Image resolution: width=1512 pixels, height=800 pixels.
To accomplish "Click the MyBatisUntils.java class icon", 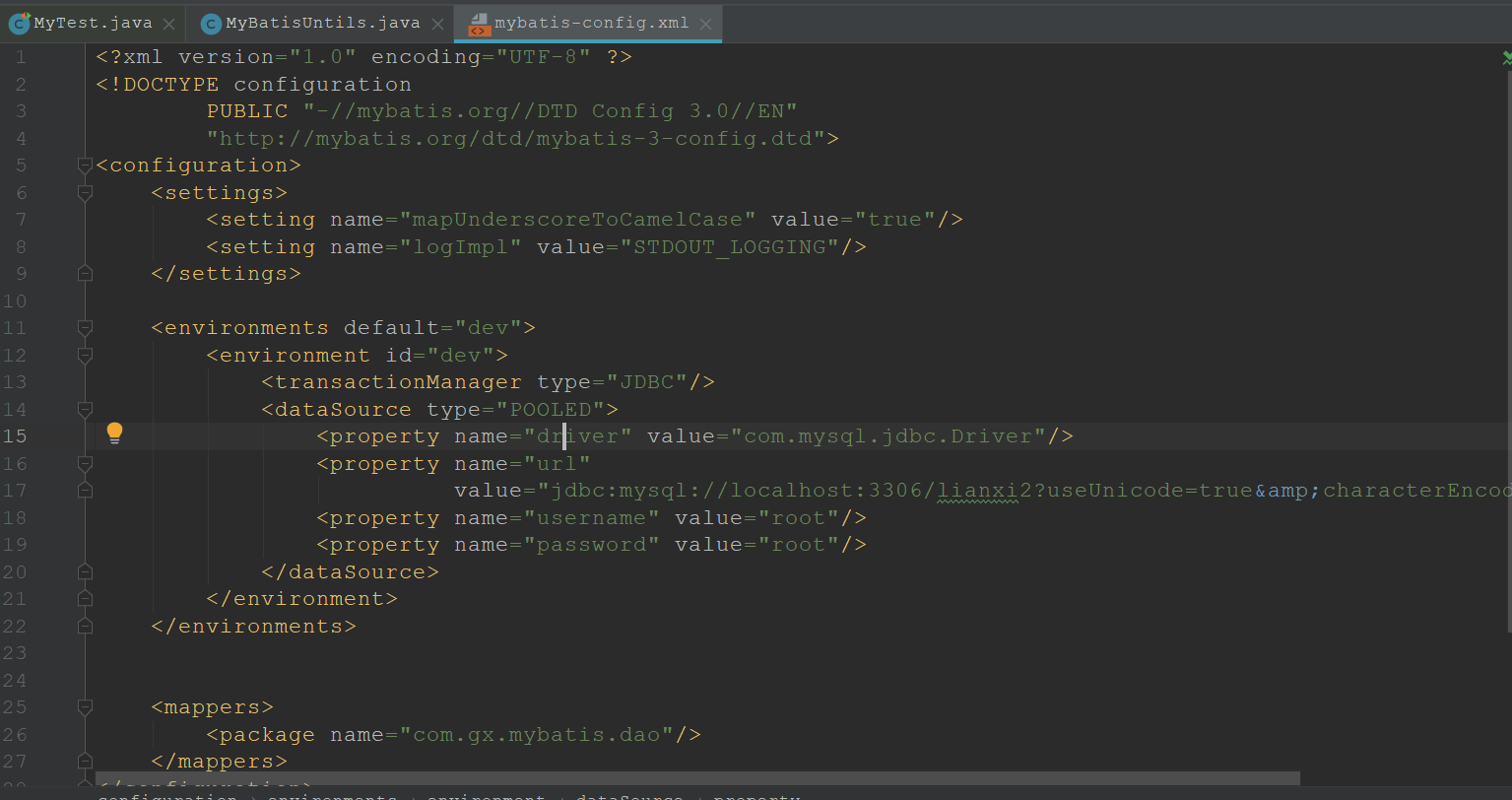I will (211, 24).
